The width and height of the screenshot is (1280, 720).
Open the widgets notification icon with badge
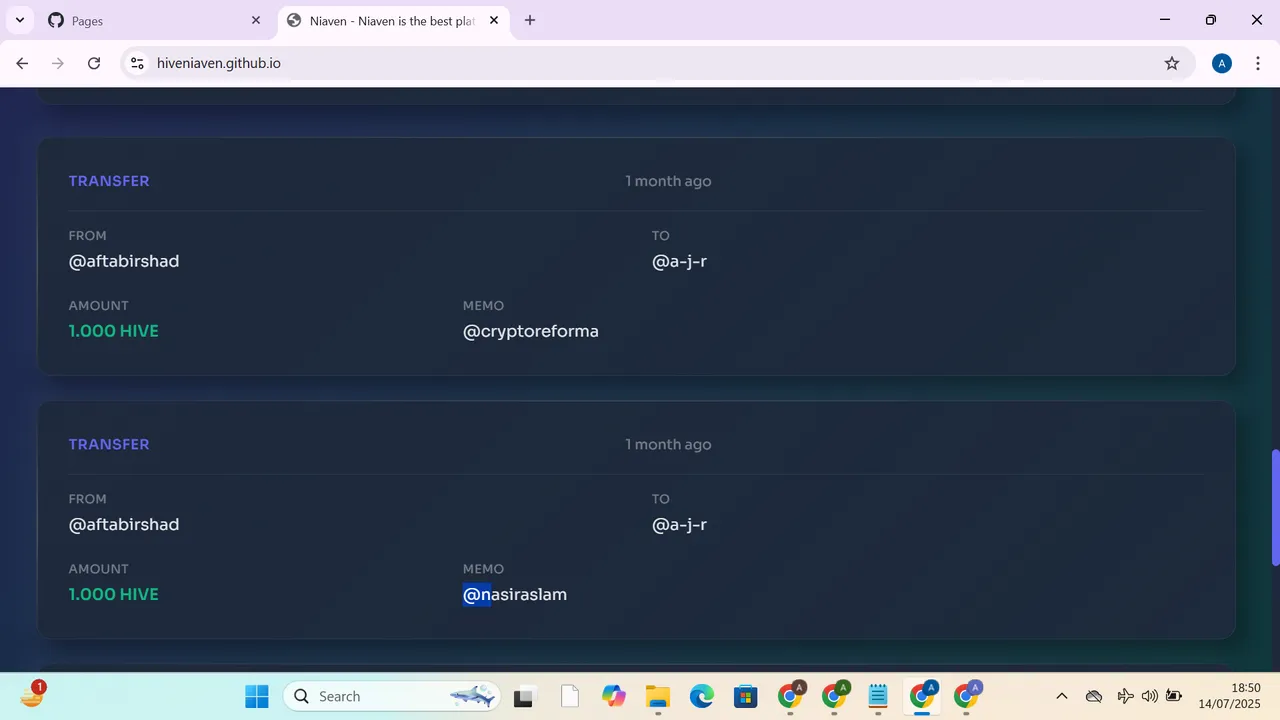(x=33, y=694)
